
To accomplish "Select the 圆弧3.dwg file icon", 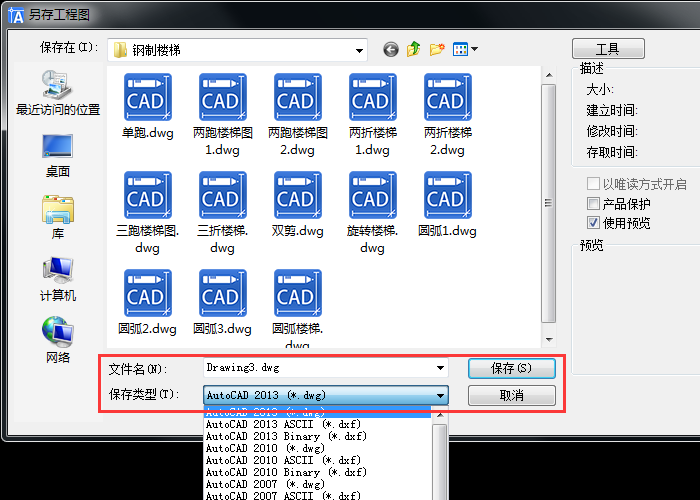I will click(223, 293).
